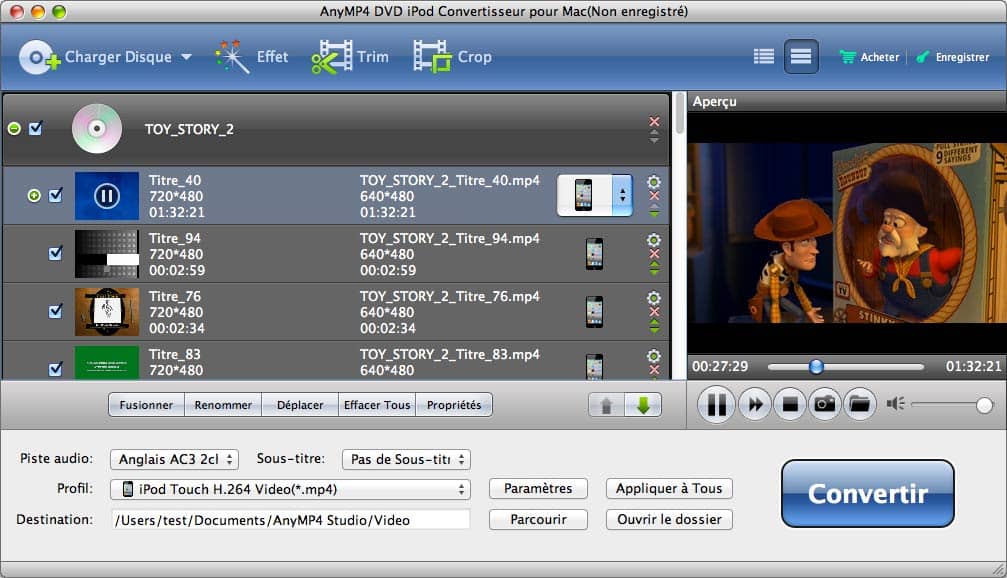This screenshot has height=578, width=1007.
Task: Click the iPod device icon for Titre_94
Action: [x=595, y=254]
